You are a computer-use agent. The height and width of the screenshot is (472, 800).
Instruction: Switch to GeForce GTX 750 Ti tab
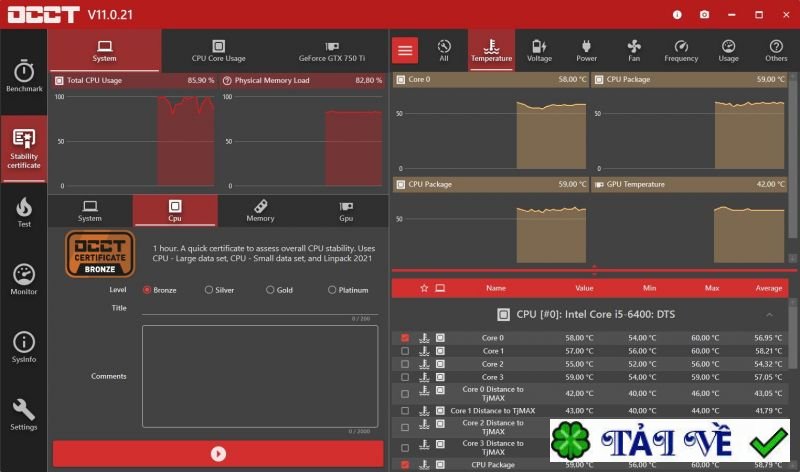[332, 51]
